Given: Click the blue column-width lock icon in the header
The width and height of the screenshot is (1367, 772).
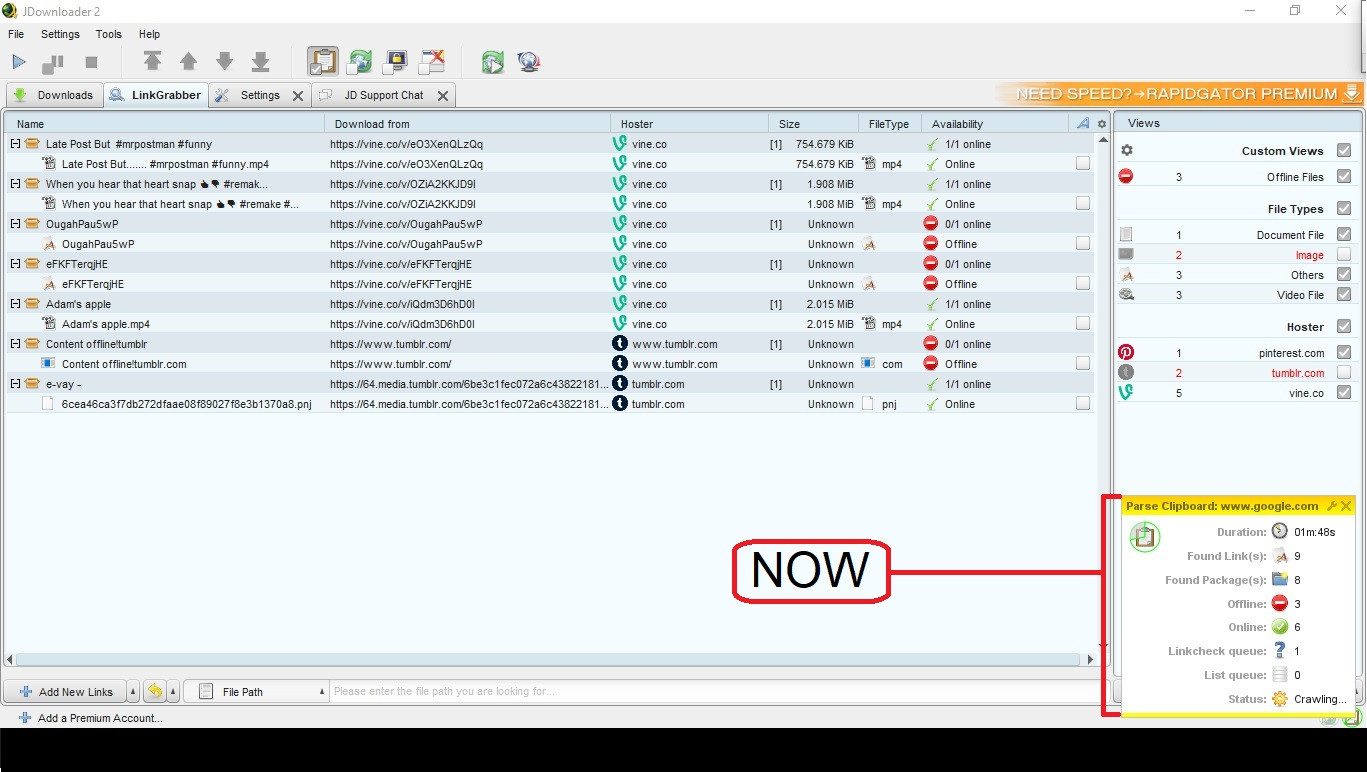Looking at the screenshot, I should click(x=1083, y=124).
